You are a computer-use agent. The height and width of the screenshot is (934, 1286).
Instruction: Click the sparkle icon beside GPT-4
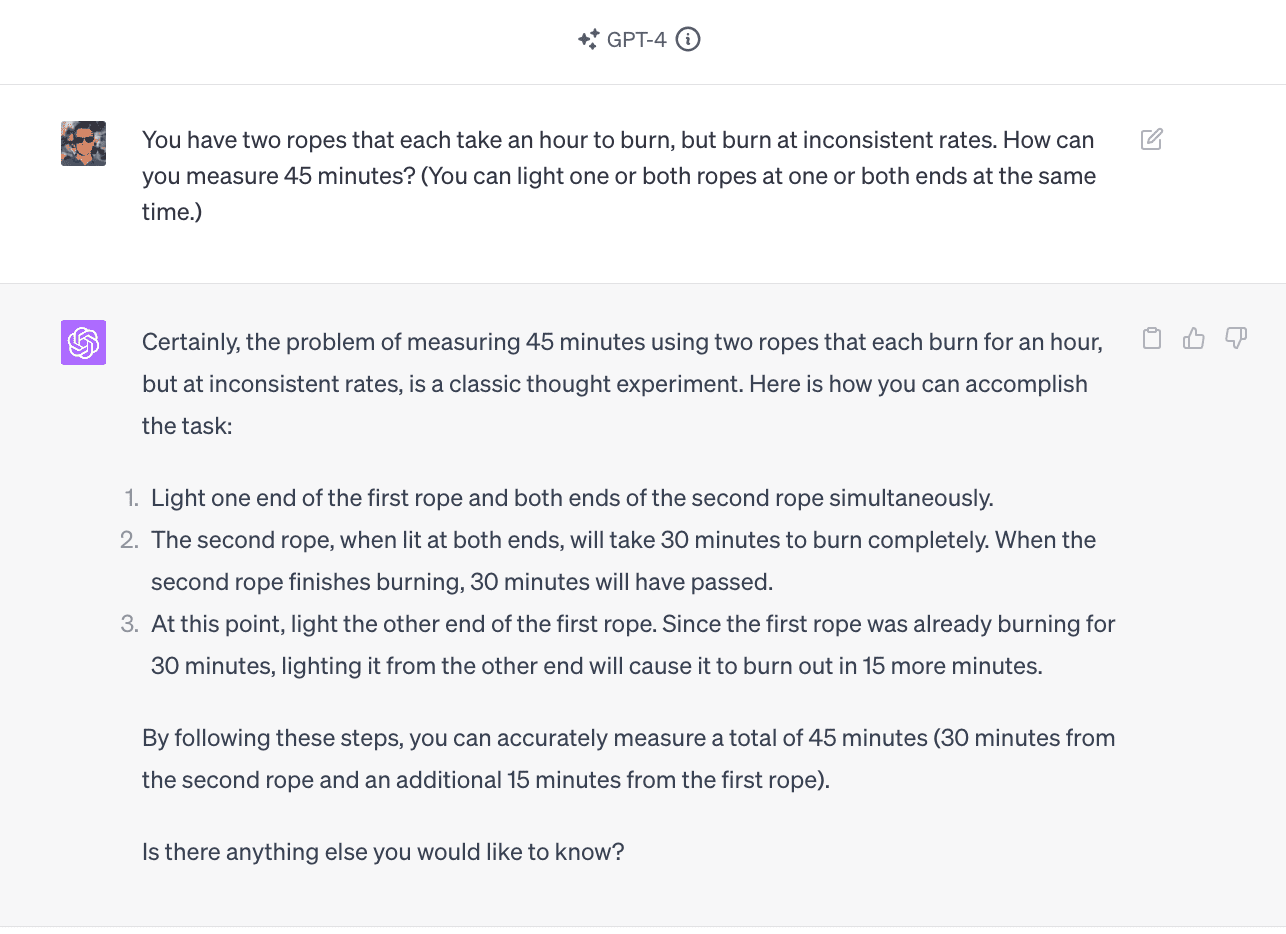(x=588, y=40)
